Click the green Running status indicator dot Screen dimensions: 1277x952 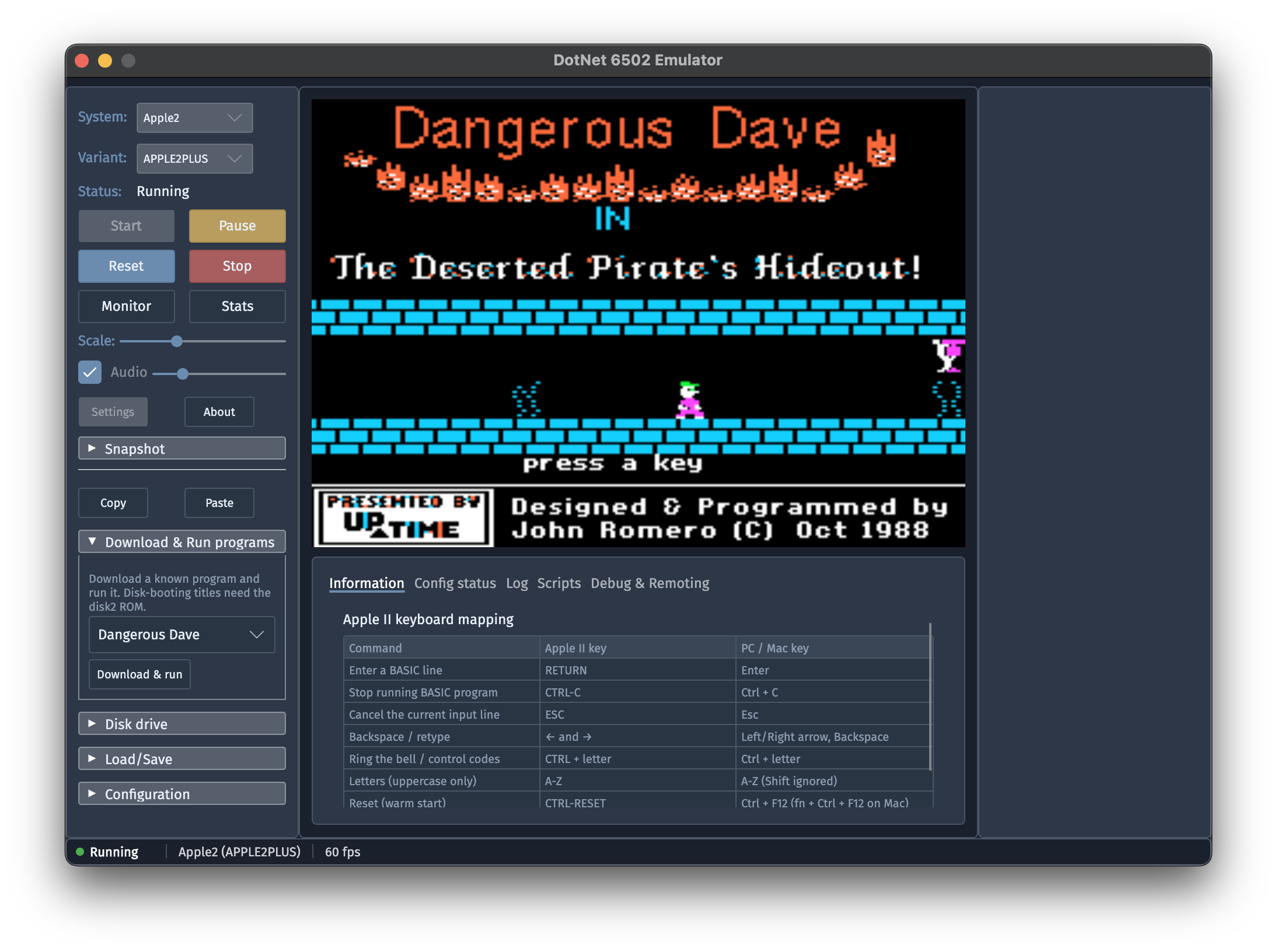(x=80, y=852)
